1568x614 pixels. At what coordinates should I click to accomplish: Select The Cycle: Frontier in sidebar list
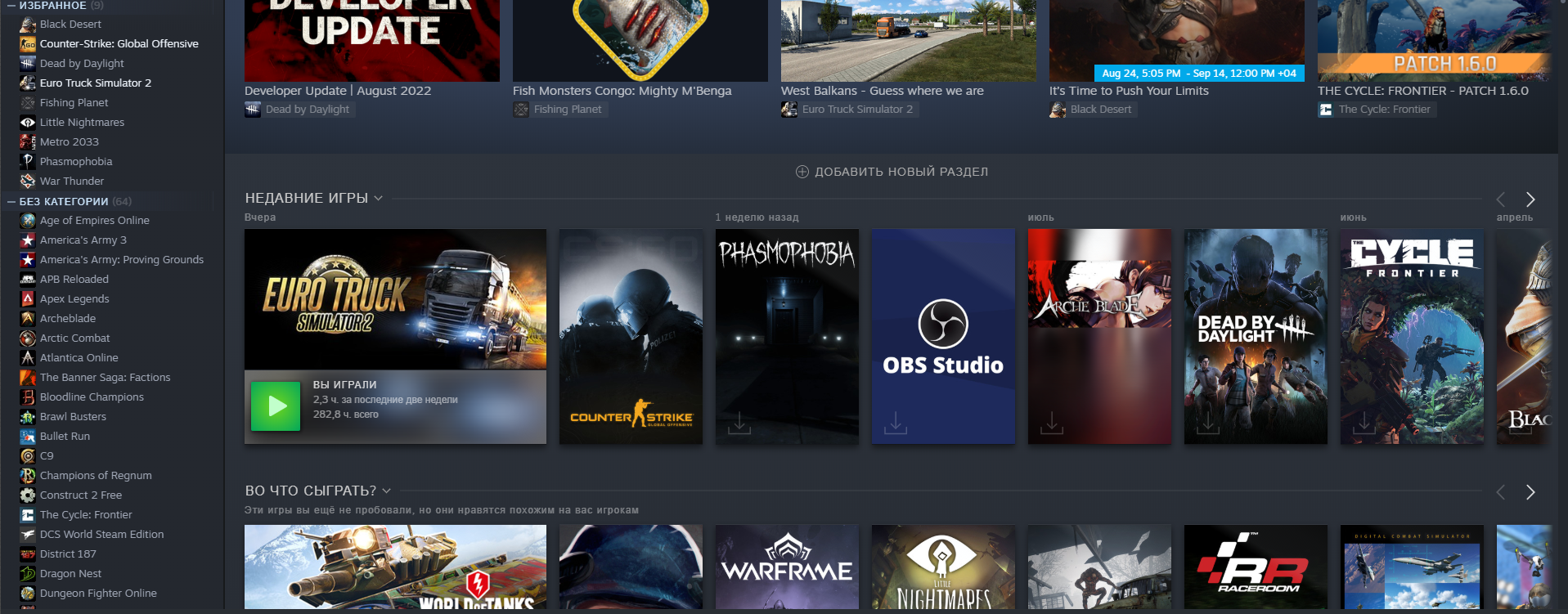pos(86,515)
